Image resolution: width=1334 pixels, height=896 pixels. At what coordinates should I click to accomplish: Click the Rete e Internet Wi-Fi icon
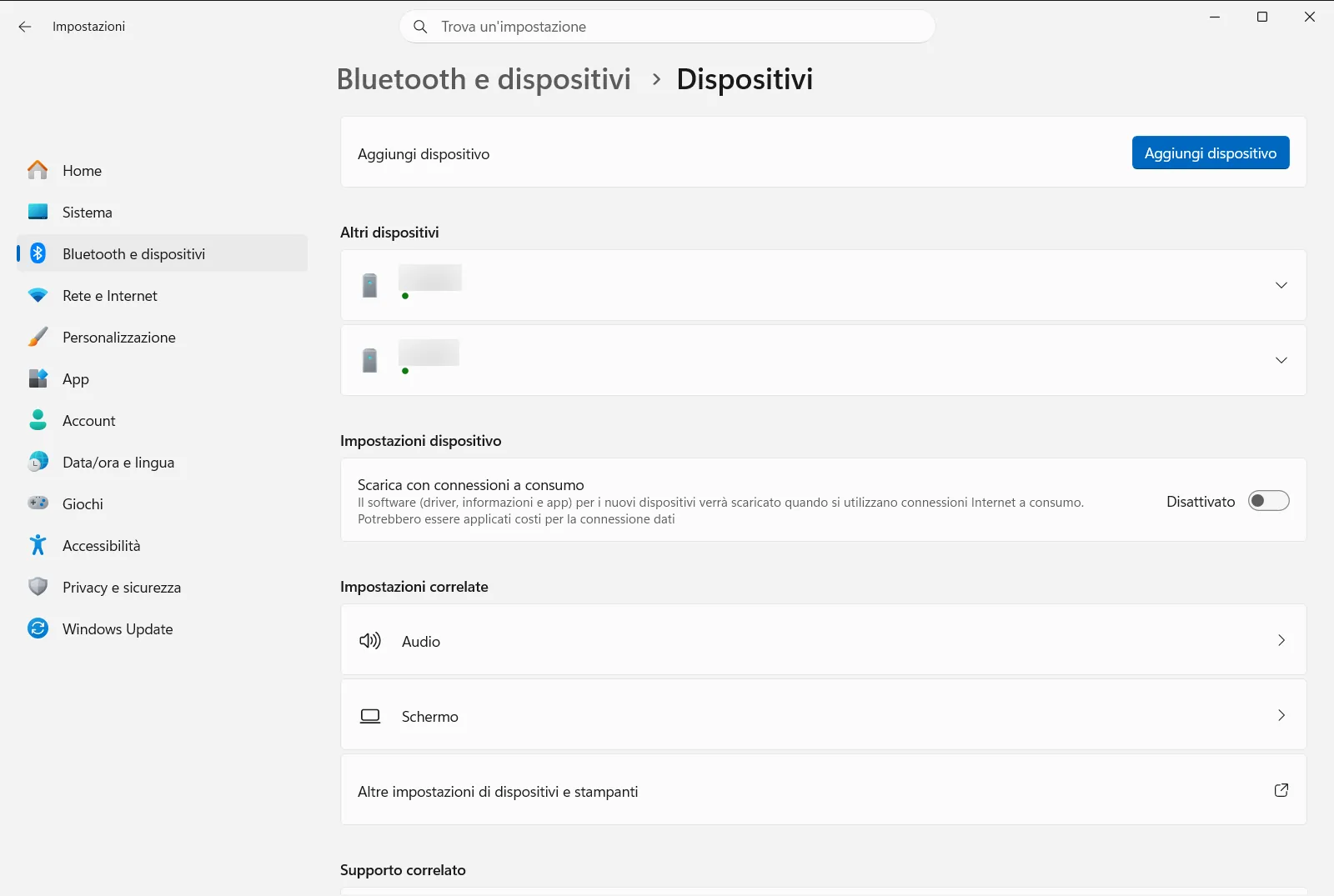click(38, 295)
